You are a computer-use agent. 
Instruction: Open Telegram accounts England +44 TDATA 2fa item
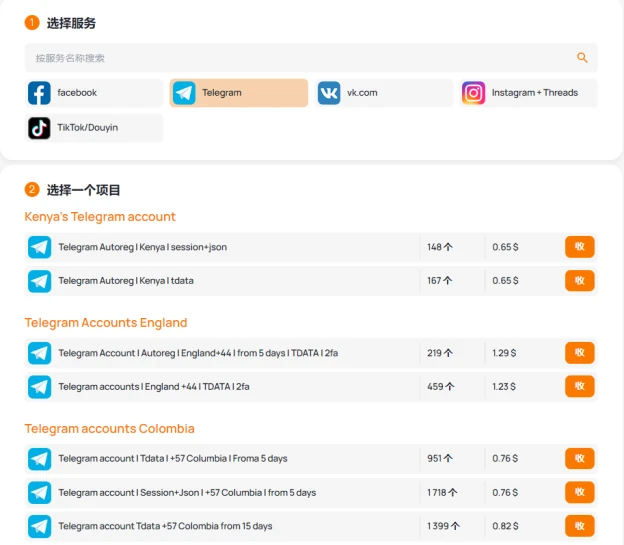[154, 387]
